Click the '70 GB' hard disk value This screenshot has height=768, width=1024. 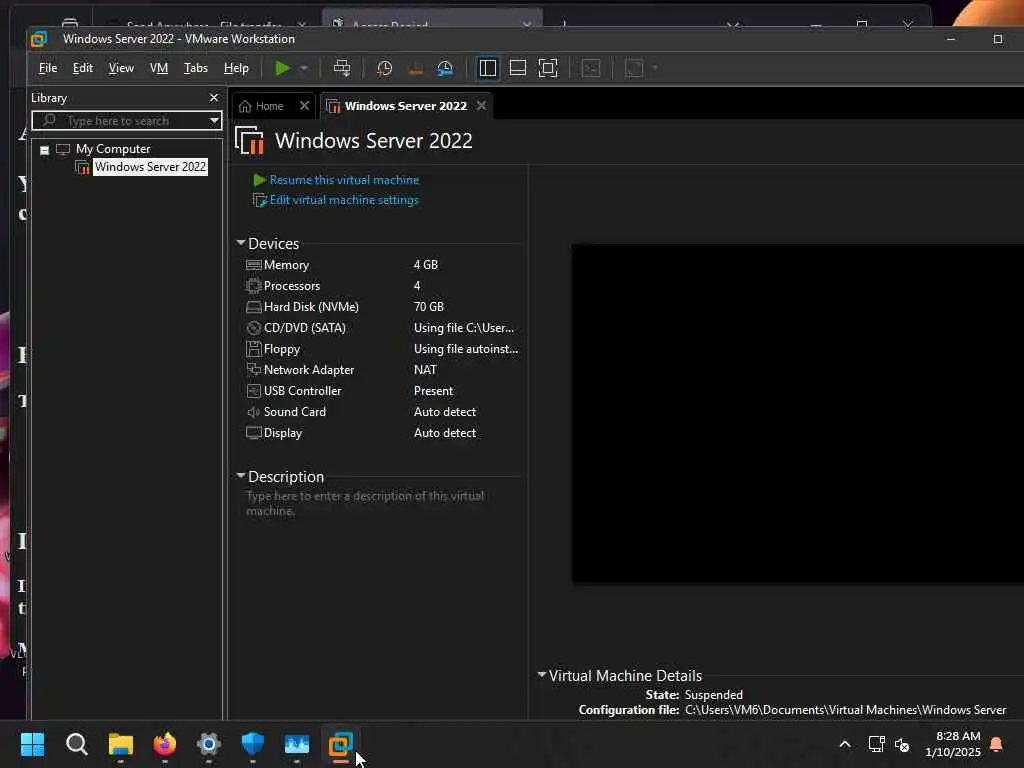(428, 306)
